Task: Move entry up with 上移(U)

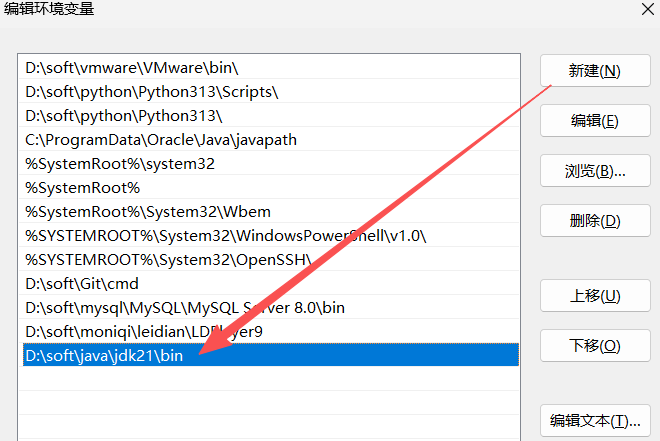Action: [x=595, y=296]
